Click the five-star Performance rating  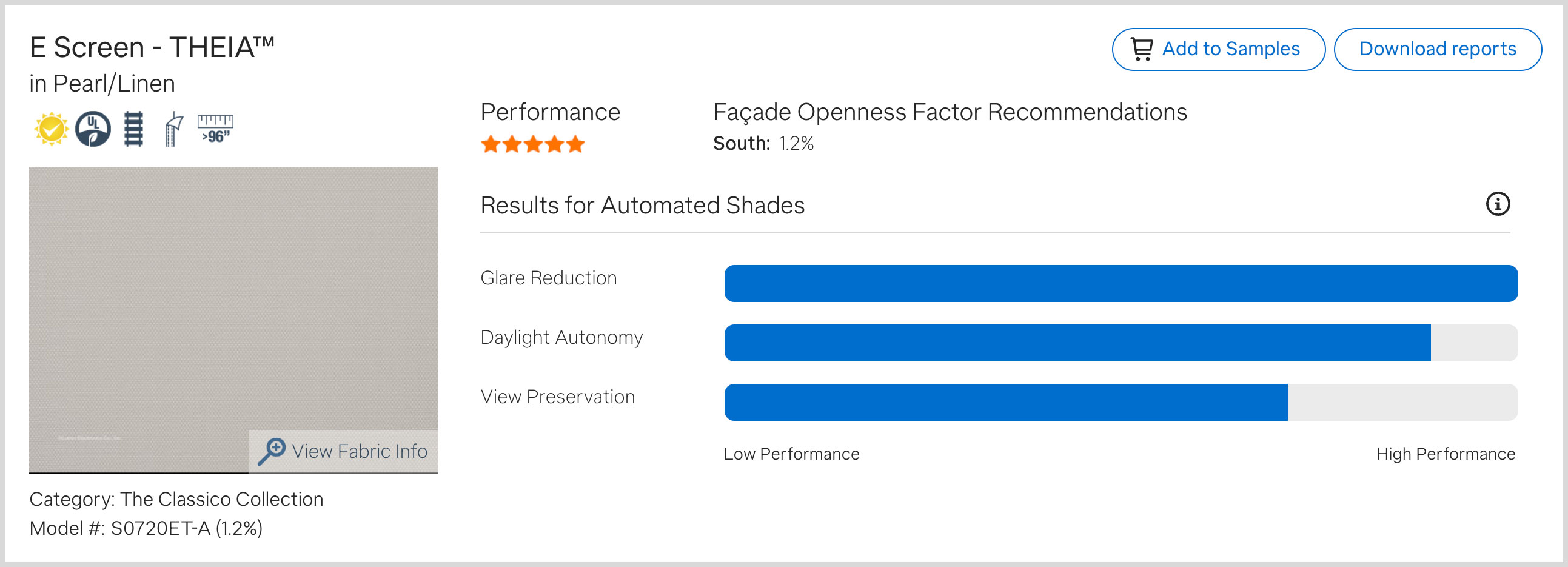coord(532,144)
